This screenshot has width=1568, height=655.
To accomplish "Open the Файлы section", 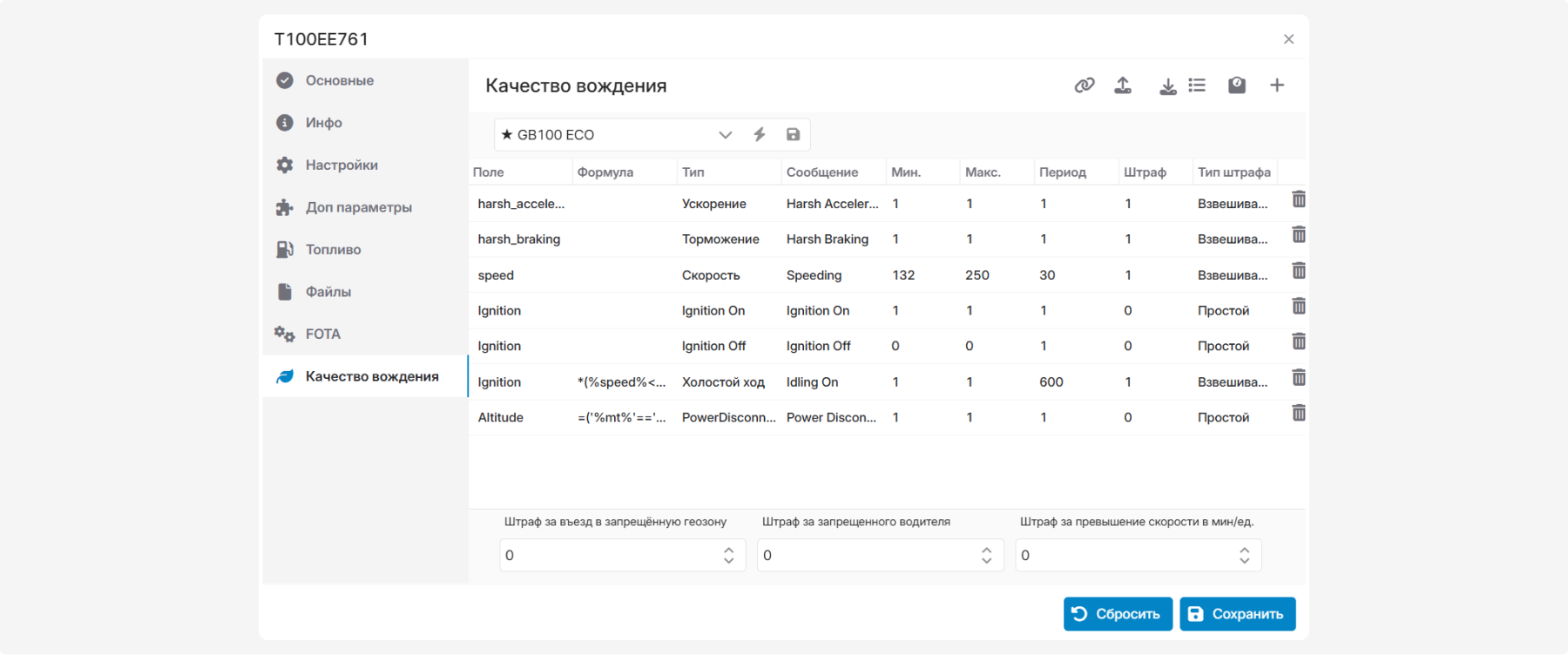I will 365,292.
